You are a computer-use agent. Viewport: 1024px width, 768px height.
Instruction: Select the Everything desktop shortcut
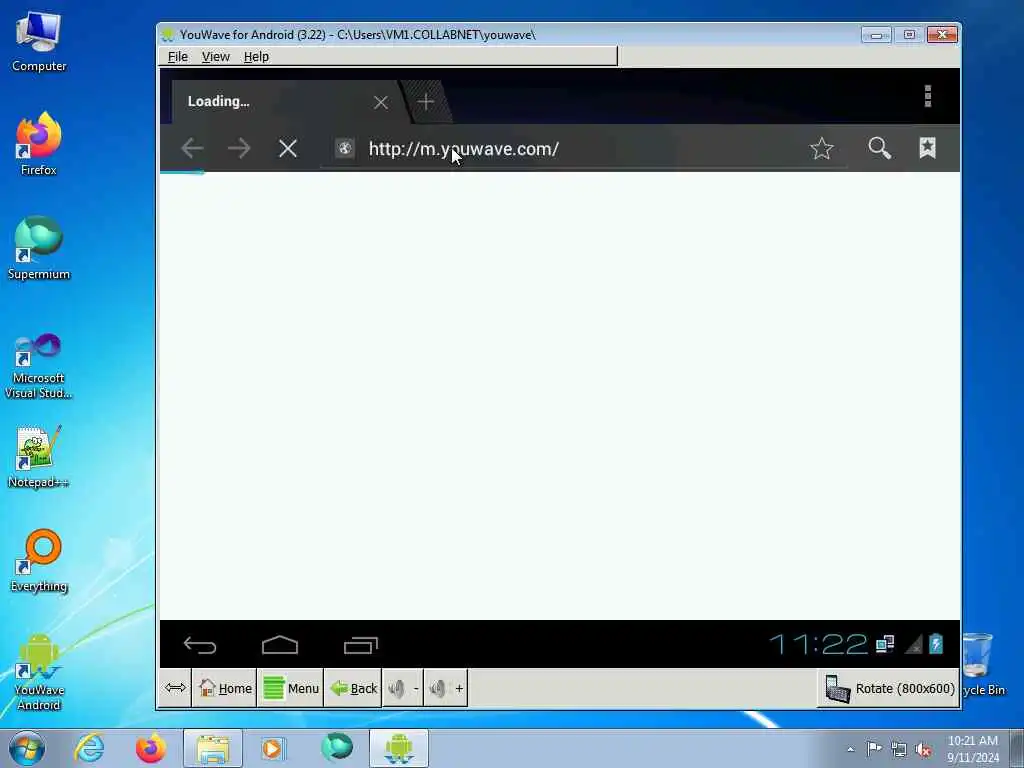coord(39,561)
